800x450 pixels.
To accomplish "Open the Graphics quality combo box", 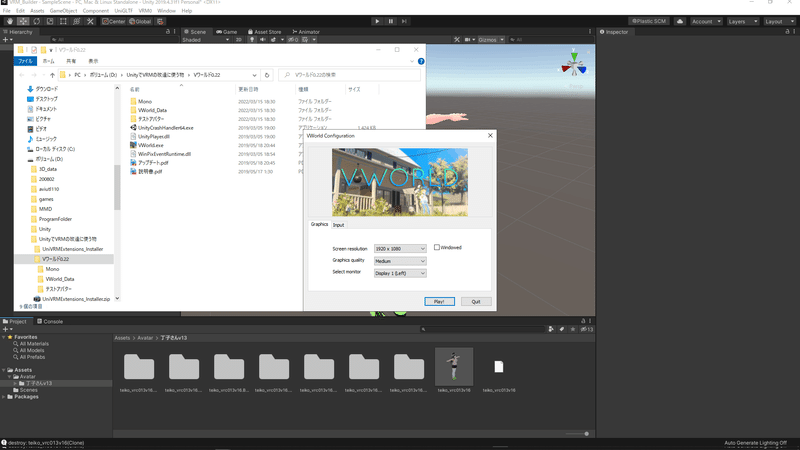I will 400,261.
